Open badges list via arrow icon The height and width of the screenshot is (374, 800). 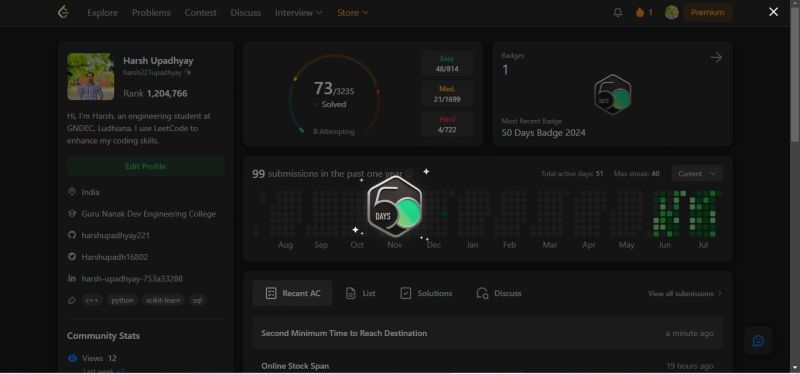tap(716, 58)
